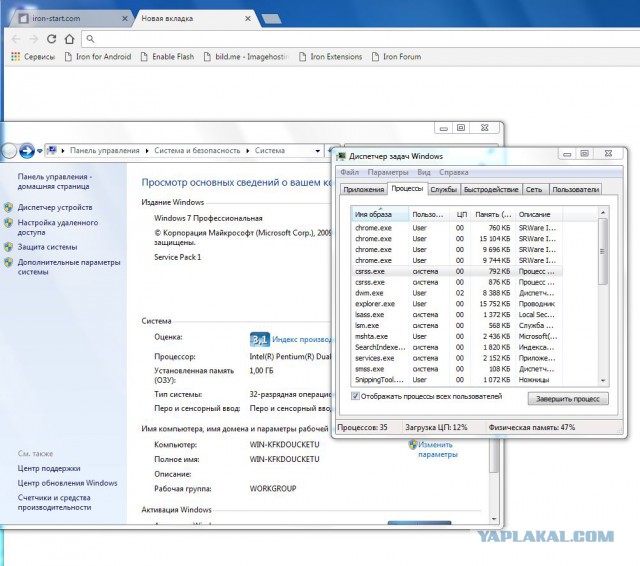Open recent pages dropdown in Control Panel
The width and height of the screenshot is (640, 566).
point(40,151)
